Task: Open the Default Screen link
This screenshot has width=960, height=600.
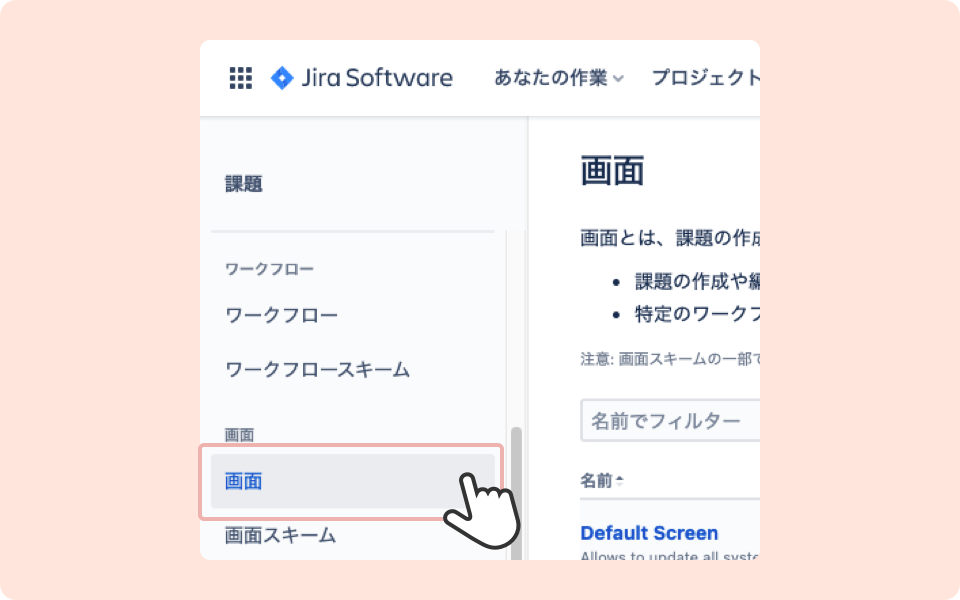Action: point(649,533)
